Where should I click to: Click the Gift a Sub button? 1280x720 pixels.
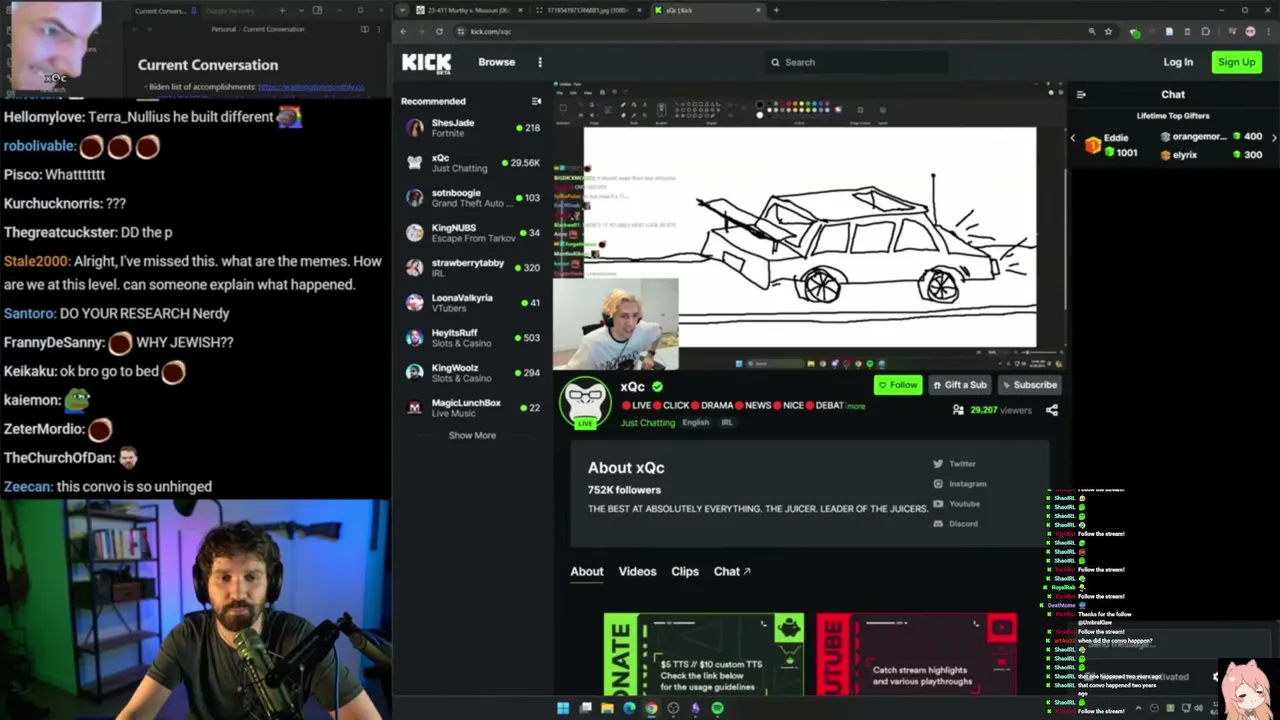959,385
